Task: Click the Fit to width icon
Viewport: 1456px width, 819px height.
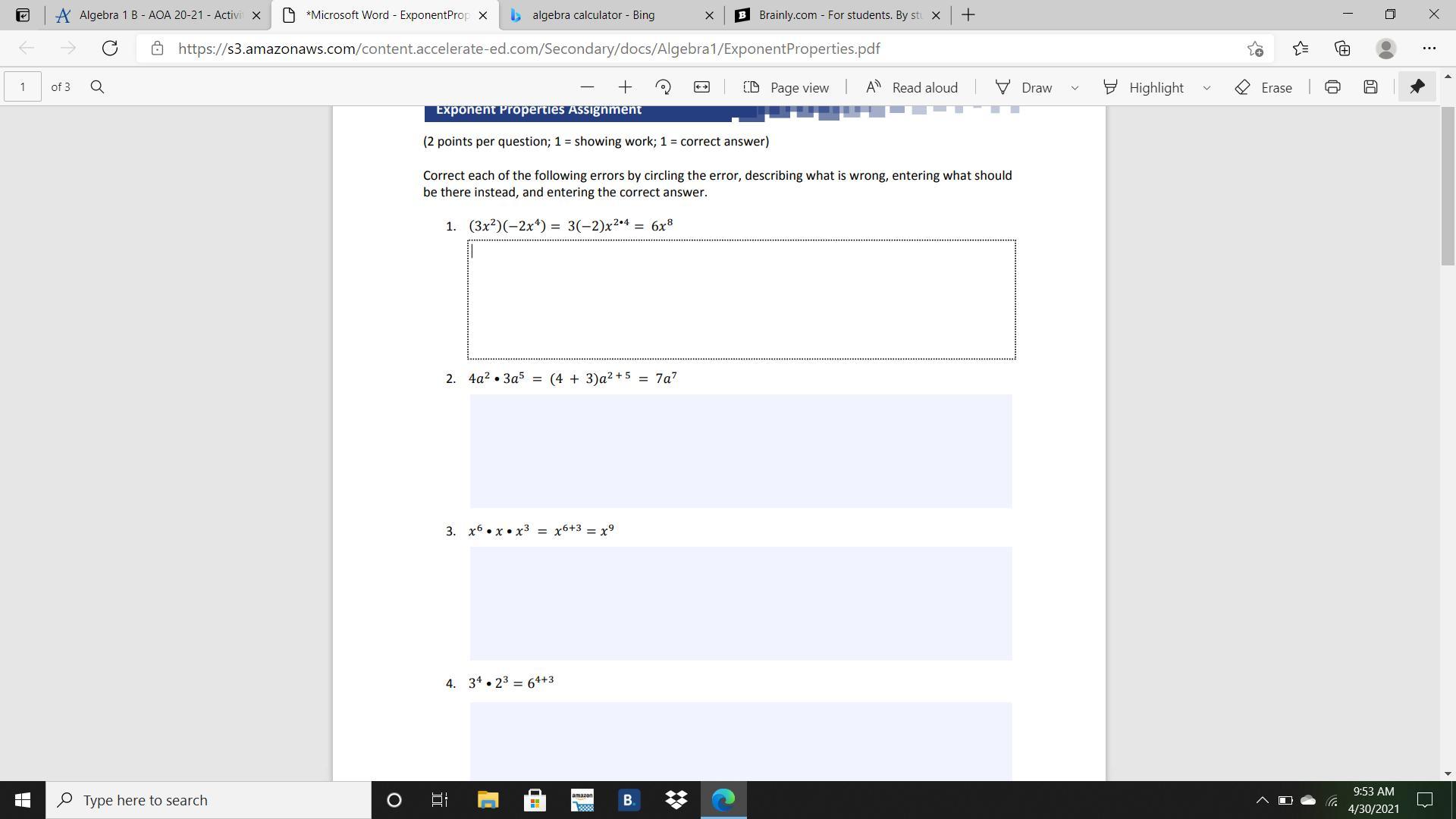Action: tap(701, 87)
